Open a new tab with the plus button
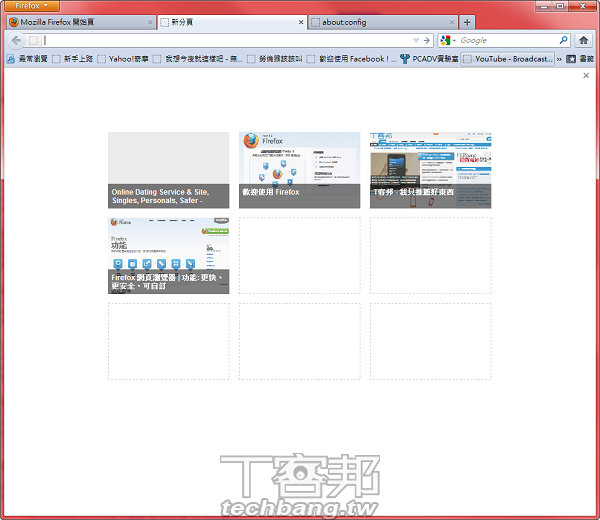Viewport: 600px width, 520px height. point(468,22)
